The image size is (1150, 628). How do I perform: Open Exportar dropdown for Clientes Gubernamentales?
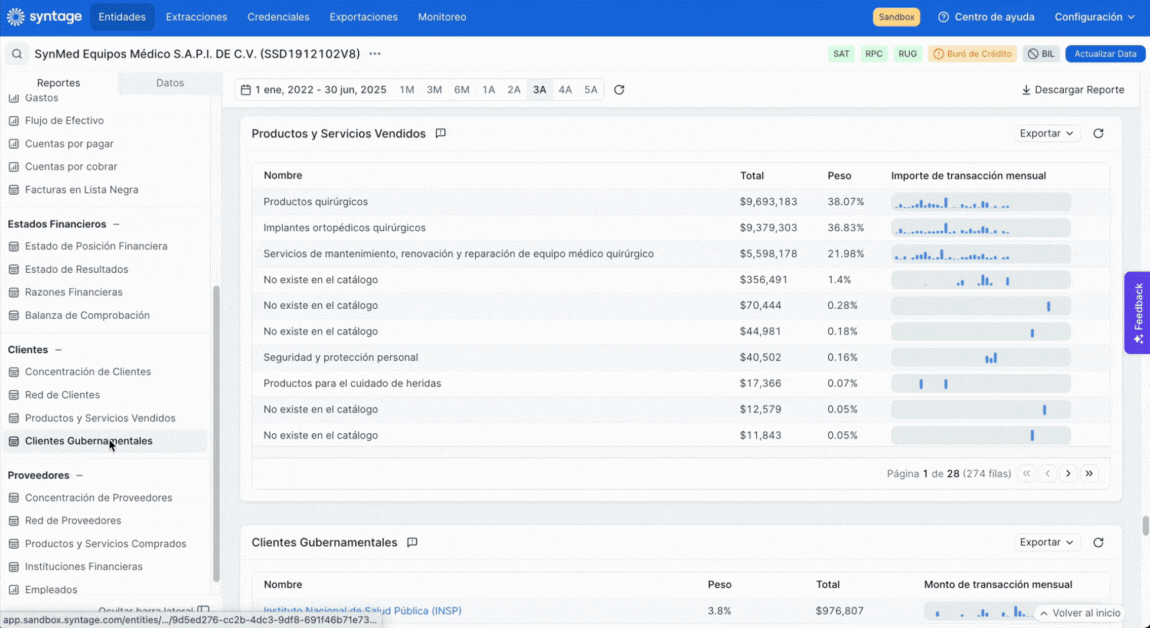(1046, 542)
